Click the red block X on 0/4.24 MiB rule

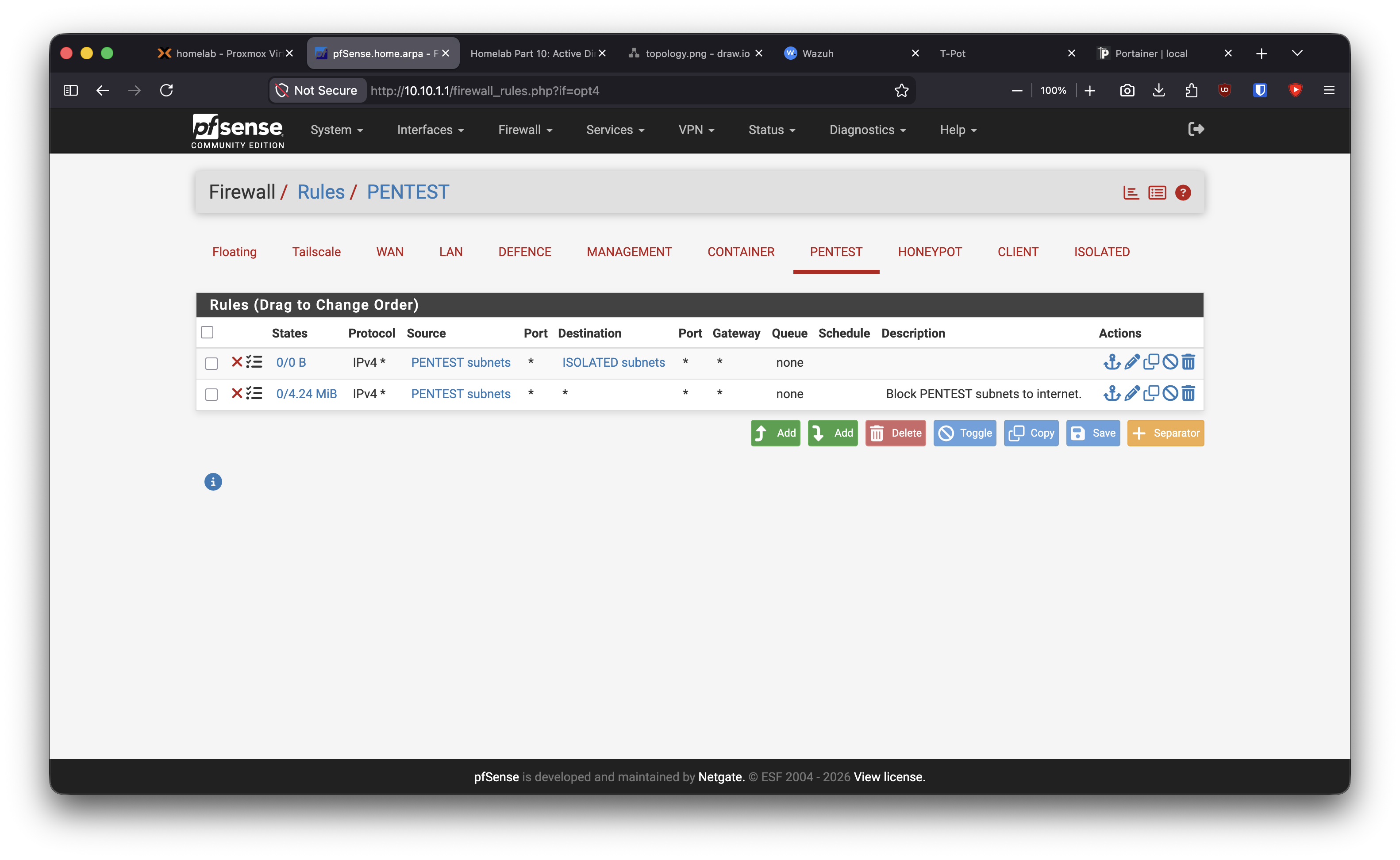pyautogui.click(x=237, y=393)
